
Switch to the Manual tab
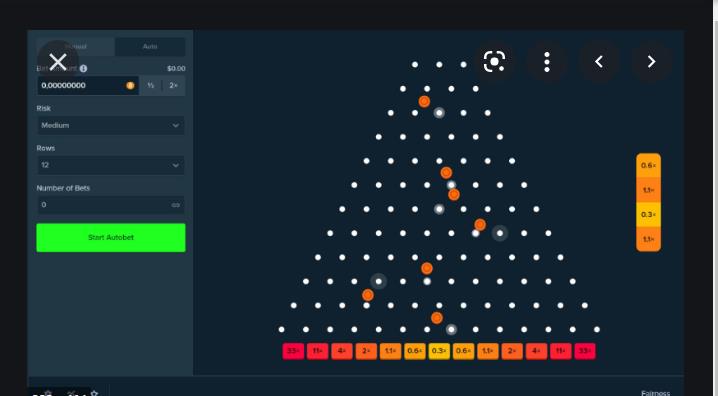click(76, 47)
